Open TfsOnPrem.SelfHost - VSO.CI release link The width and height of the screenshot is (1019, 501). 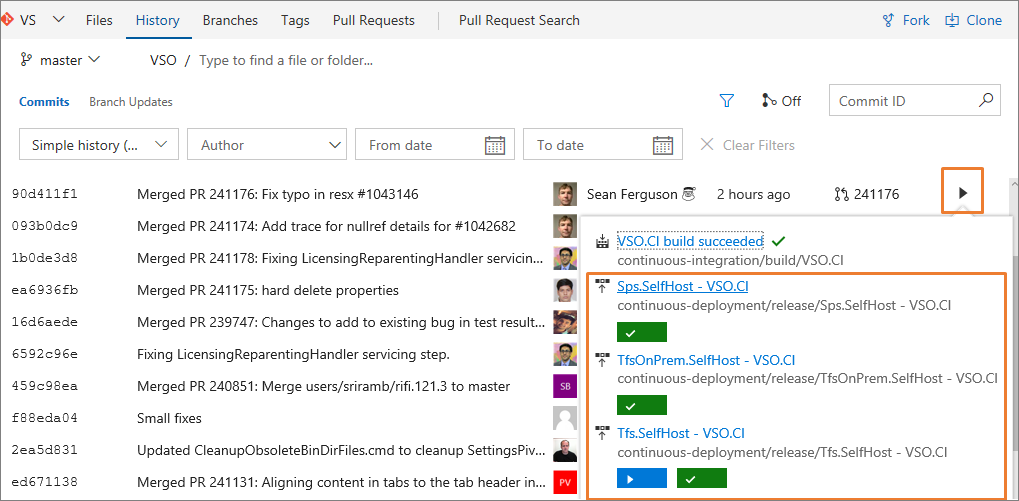(x=706, y=360)
